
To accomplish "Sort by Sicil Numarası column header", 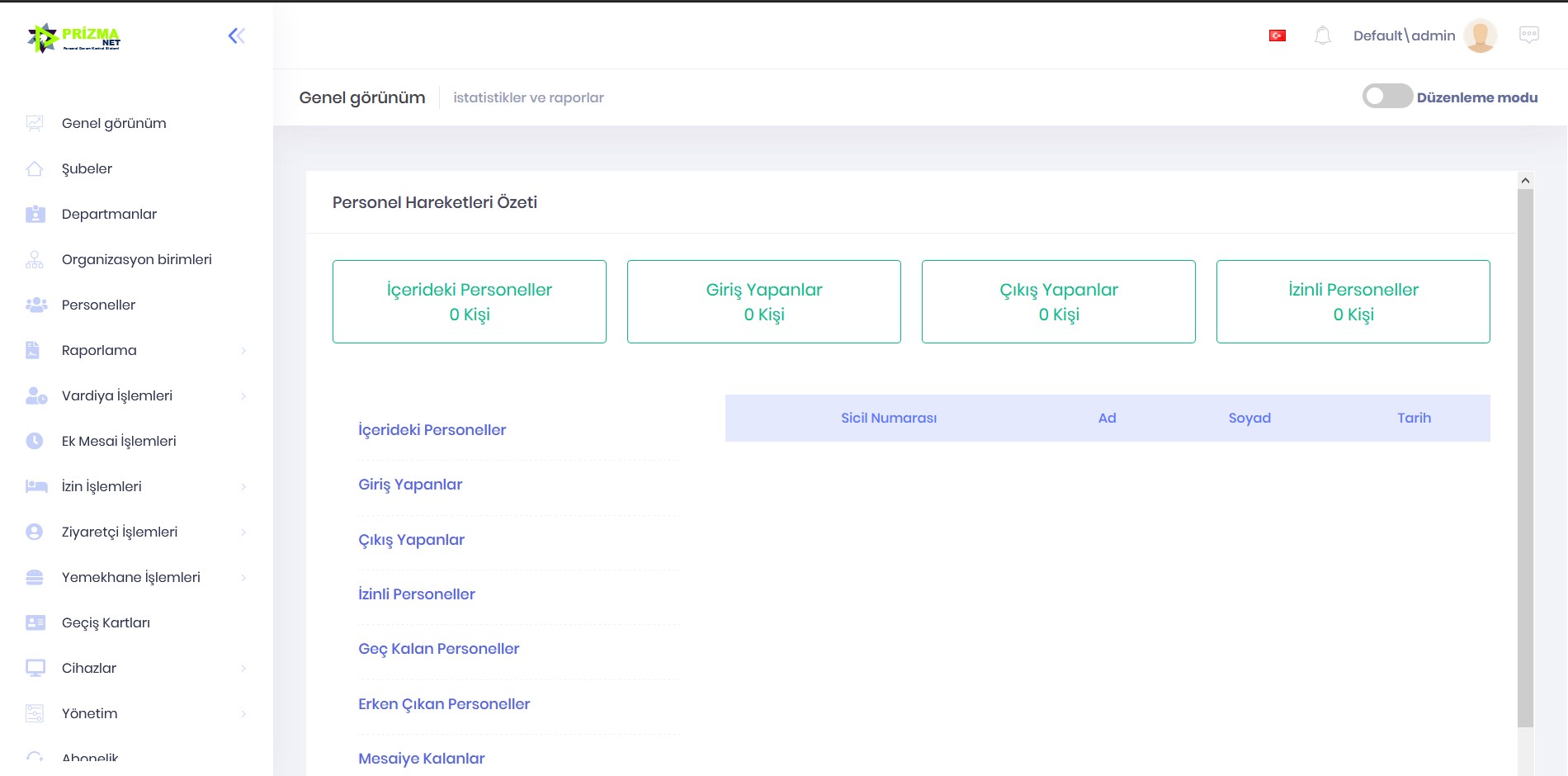I will tap(888, 418).
